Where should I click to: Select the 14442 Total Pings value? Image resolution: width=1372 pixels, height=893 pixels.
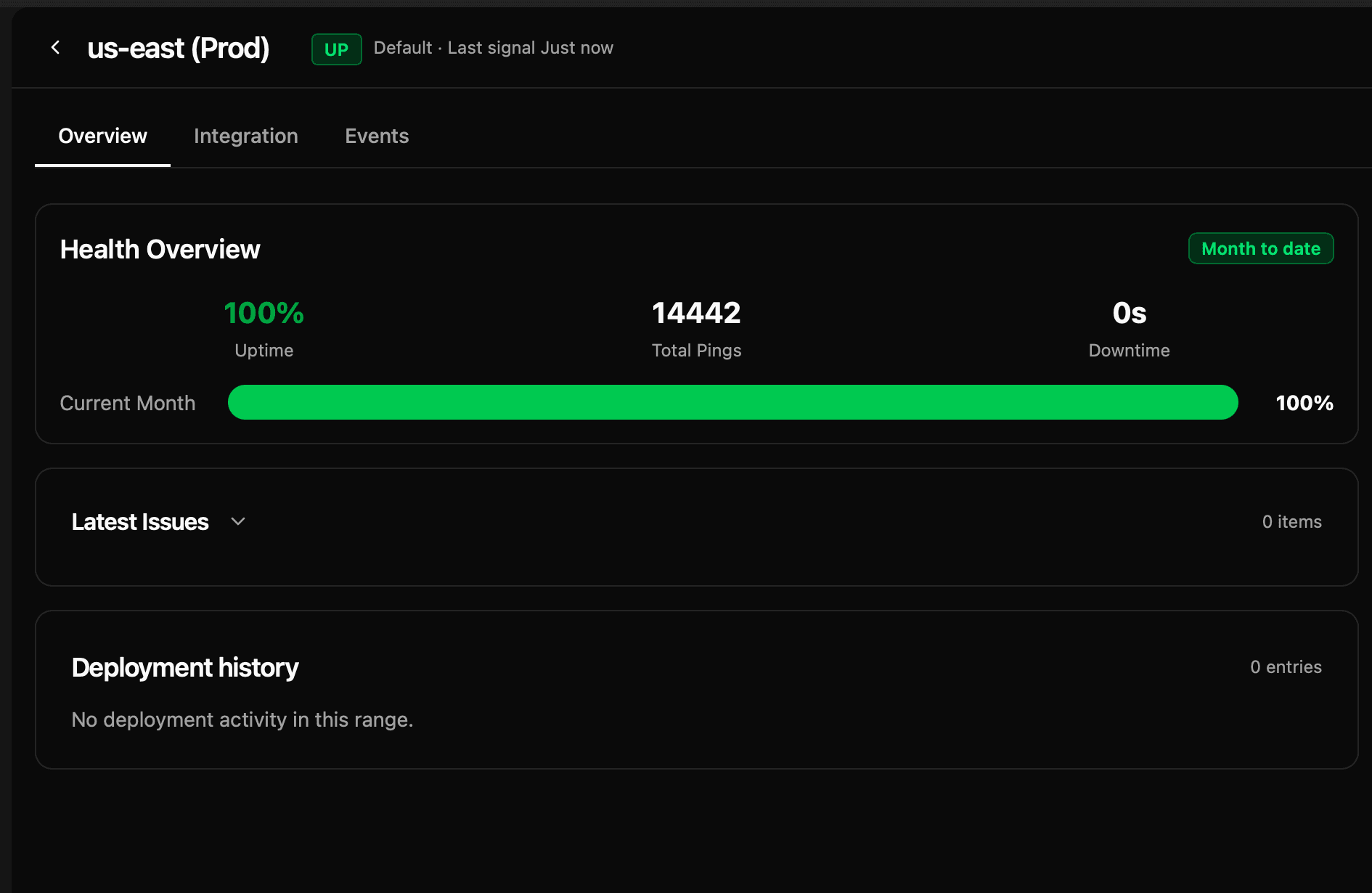pos(696,313)
